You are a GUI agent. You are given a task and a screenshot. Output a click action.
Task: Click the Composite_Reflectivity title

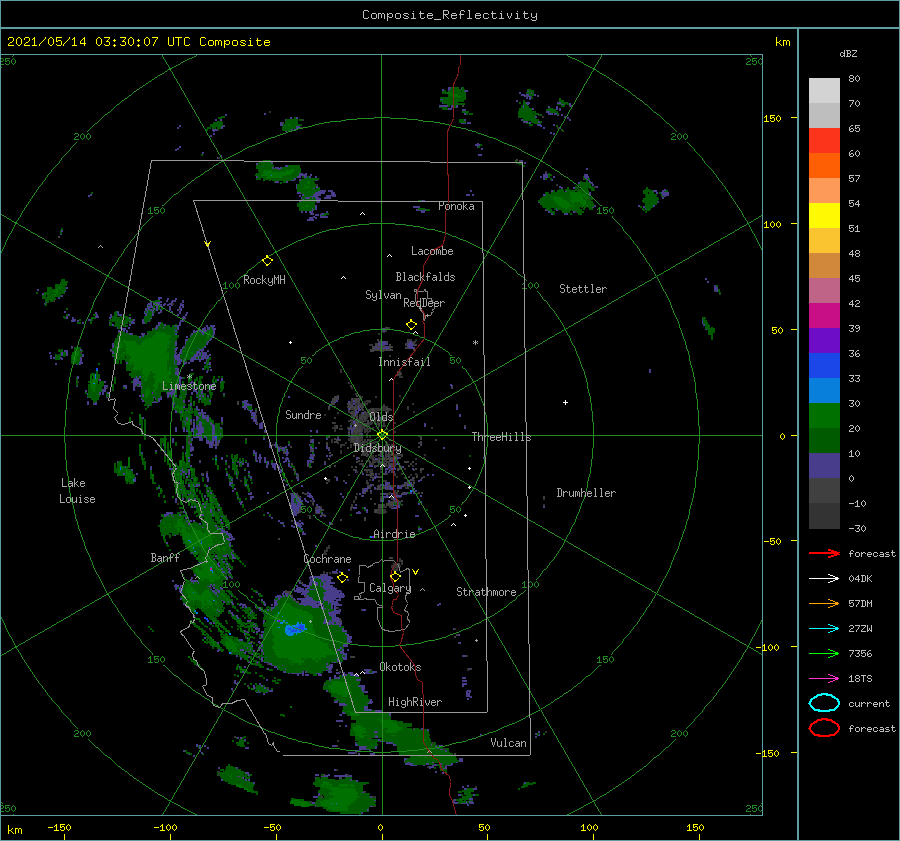pyautogui.click(x=450, y=15)
